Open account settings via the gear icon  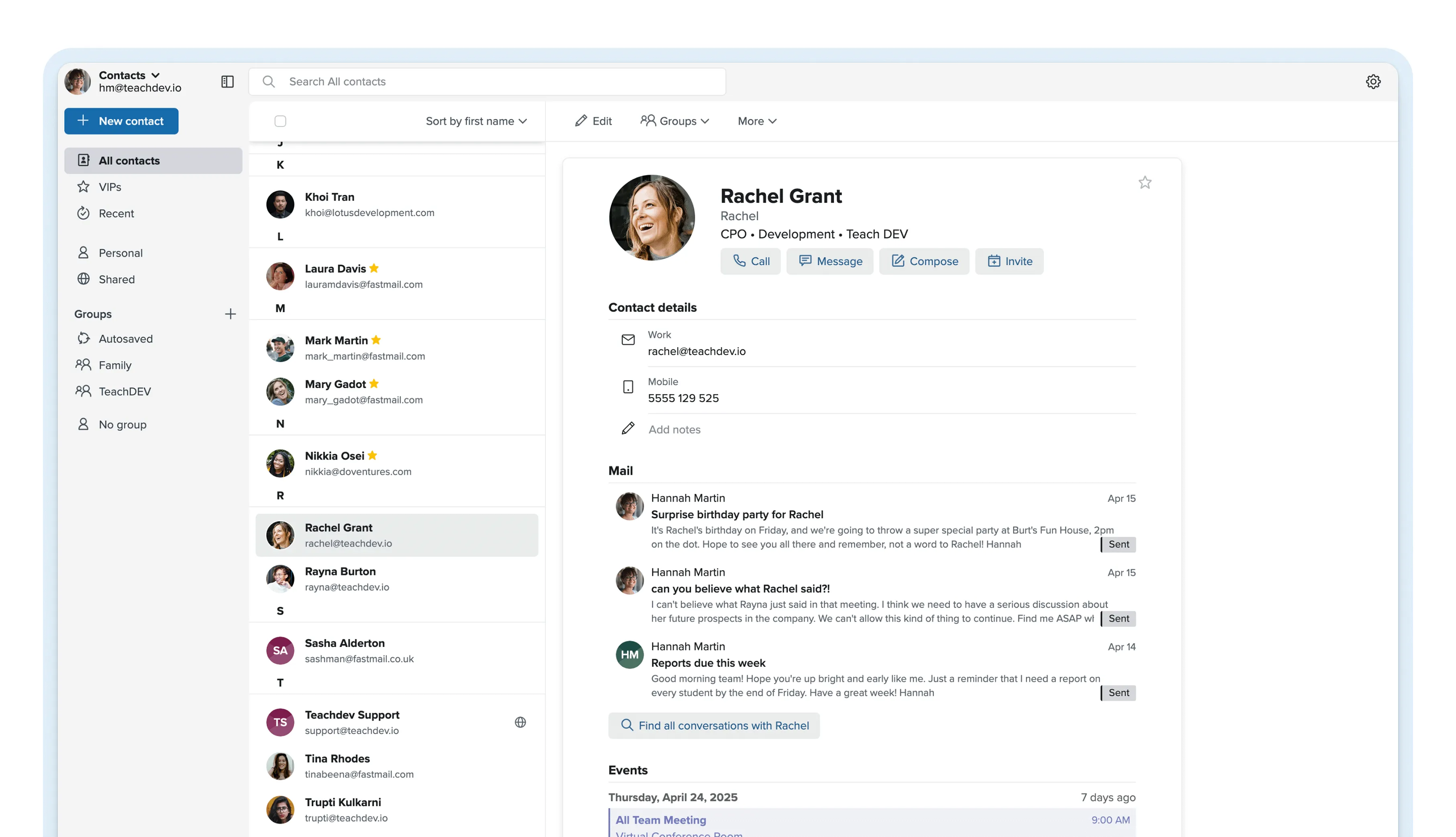tap(1374, 81)
